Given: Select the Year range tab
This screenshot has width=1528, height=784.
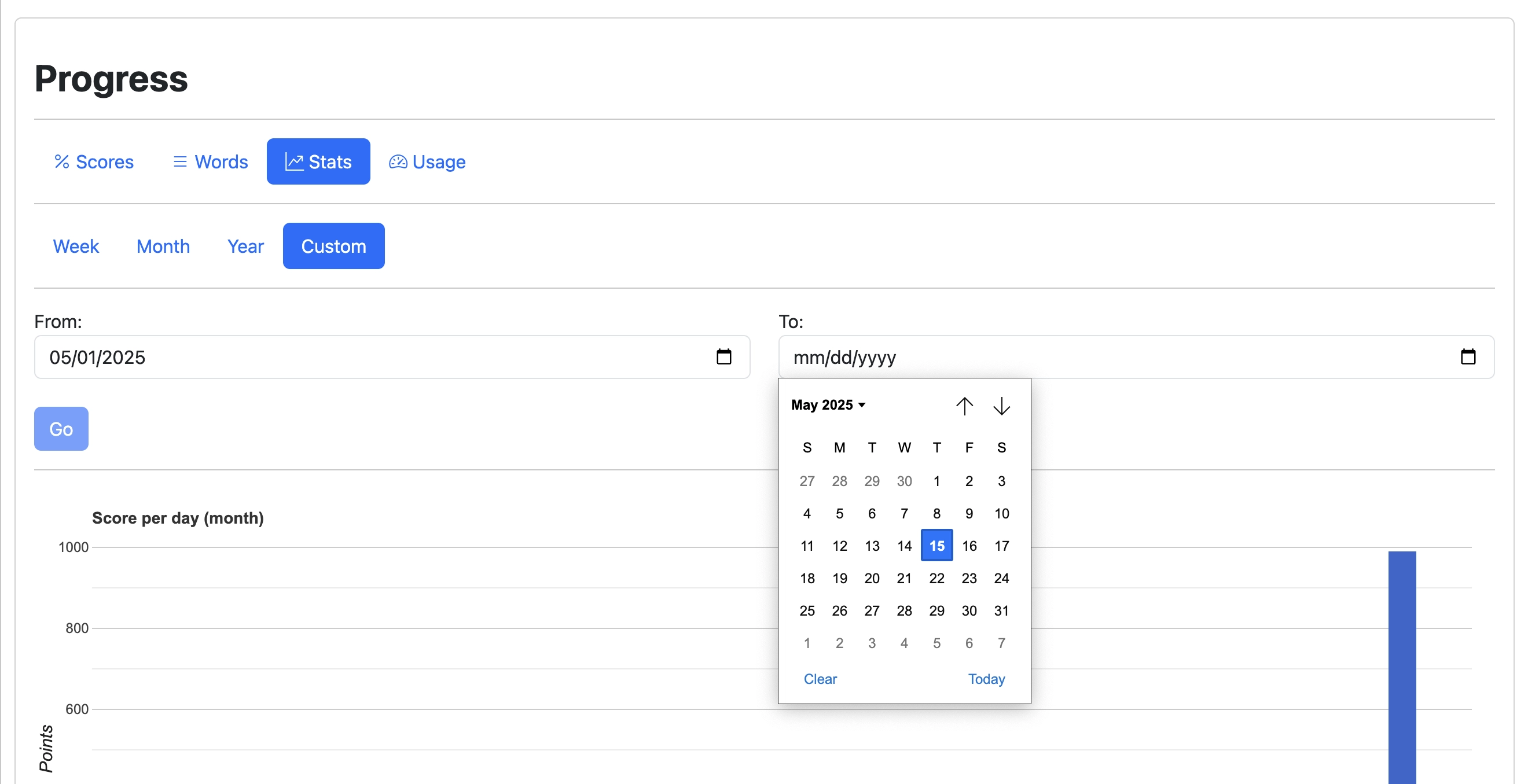Looking at the screenshot, I should [x=245, y=246].
